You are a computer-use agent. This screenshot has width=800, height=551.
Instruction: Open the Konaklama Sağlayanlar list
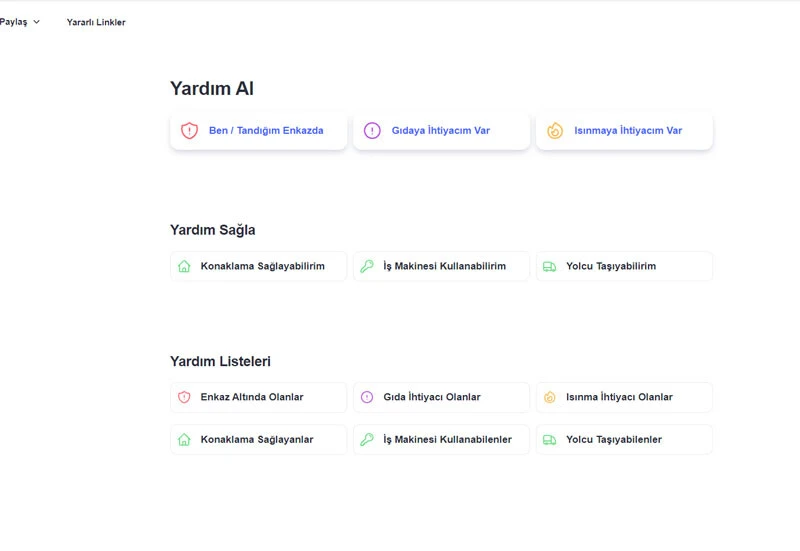coord(257,440)
